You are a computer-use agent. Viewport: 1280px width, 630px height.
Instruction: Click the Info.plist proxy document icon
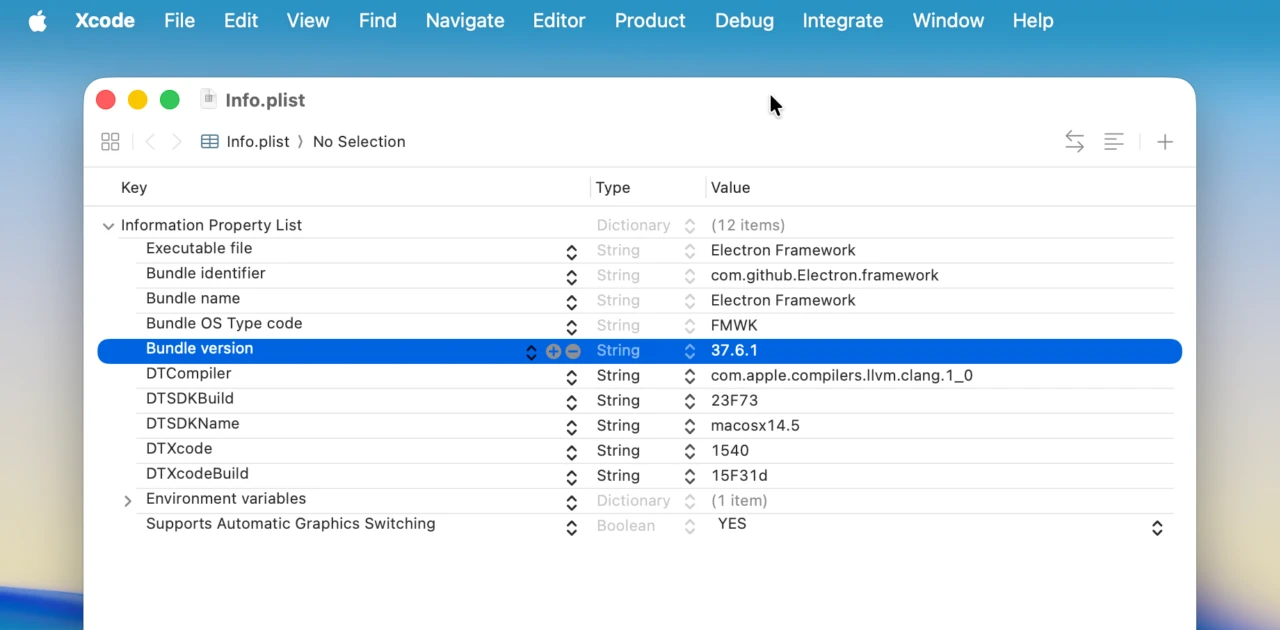click(x=208, y=99)
